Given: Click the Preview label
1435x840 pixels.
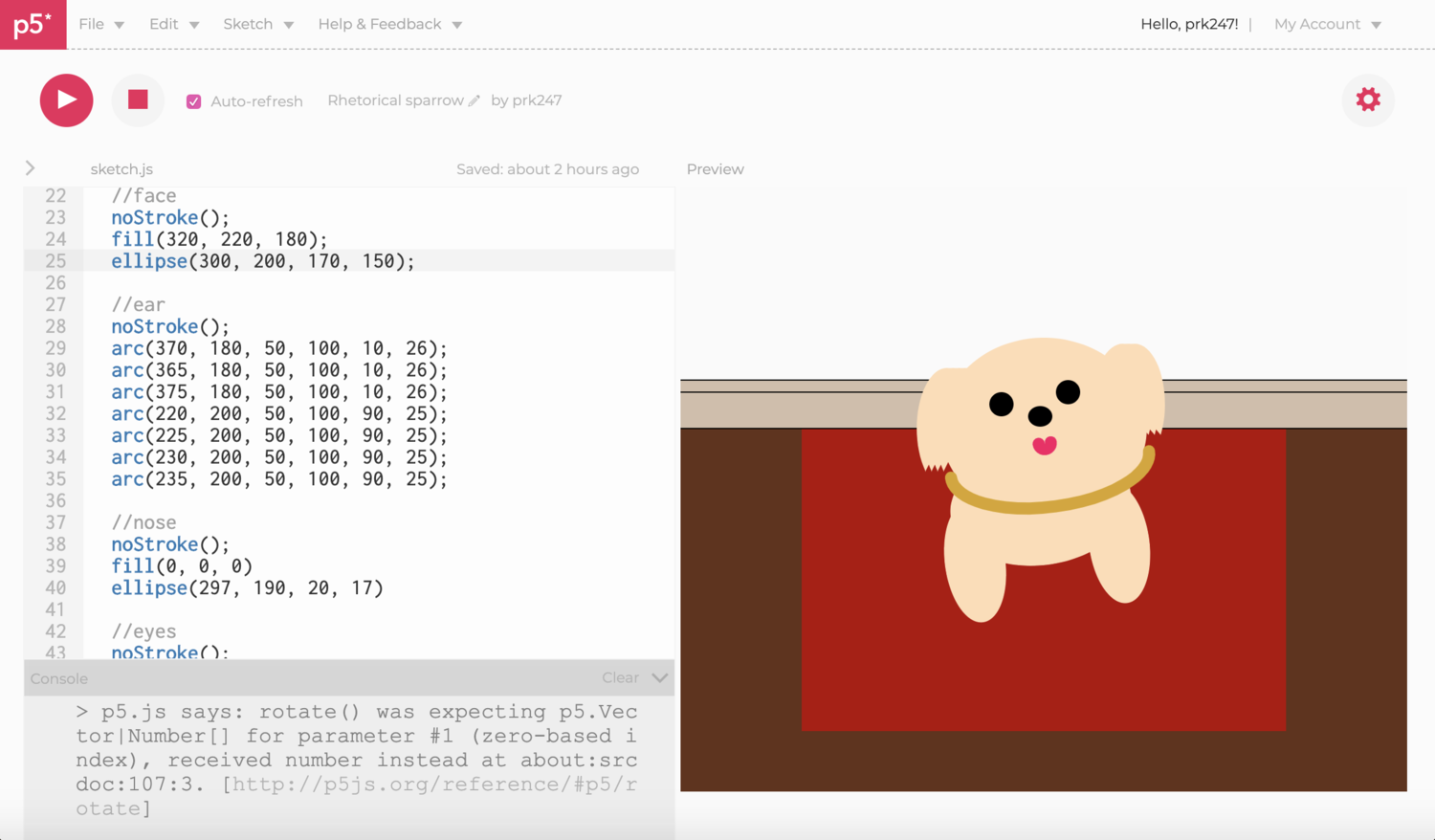Looking at the screenshot, I should coord(715,169).
